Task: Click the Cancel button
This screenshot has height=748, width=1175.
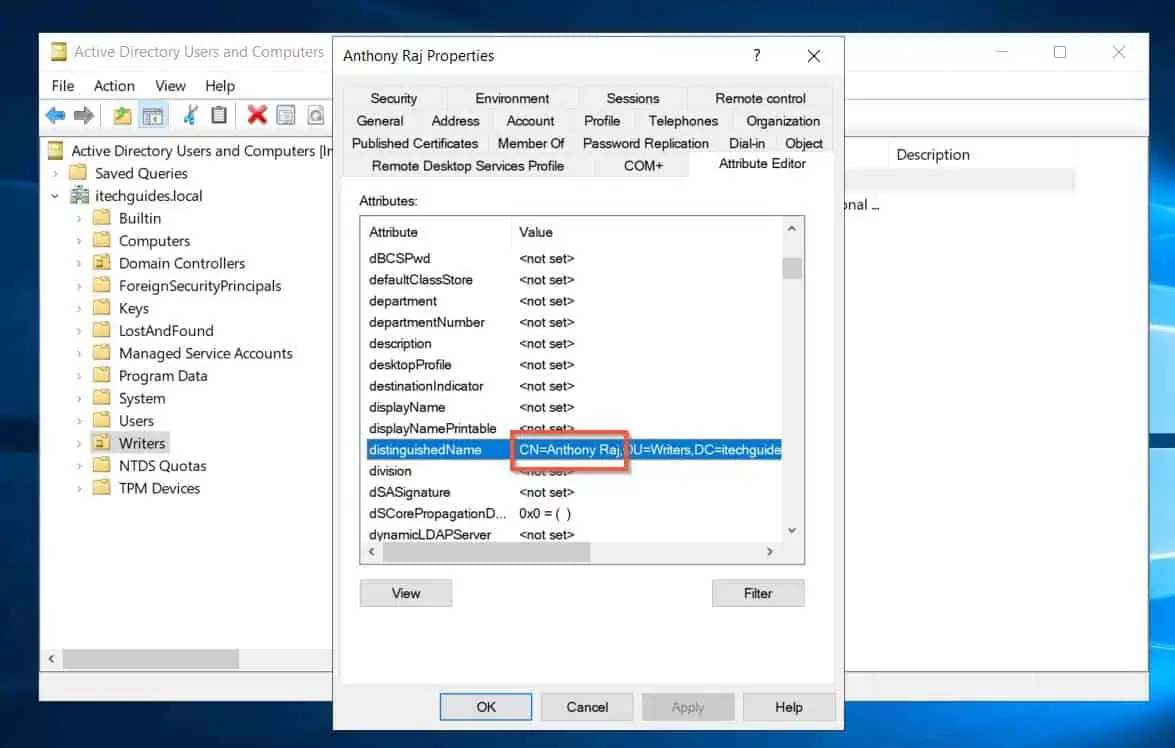Action: tap(587, 707)
